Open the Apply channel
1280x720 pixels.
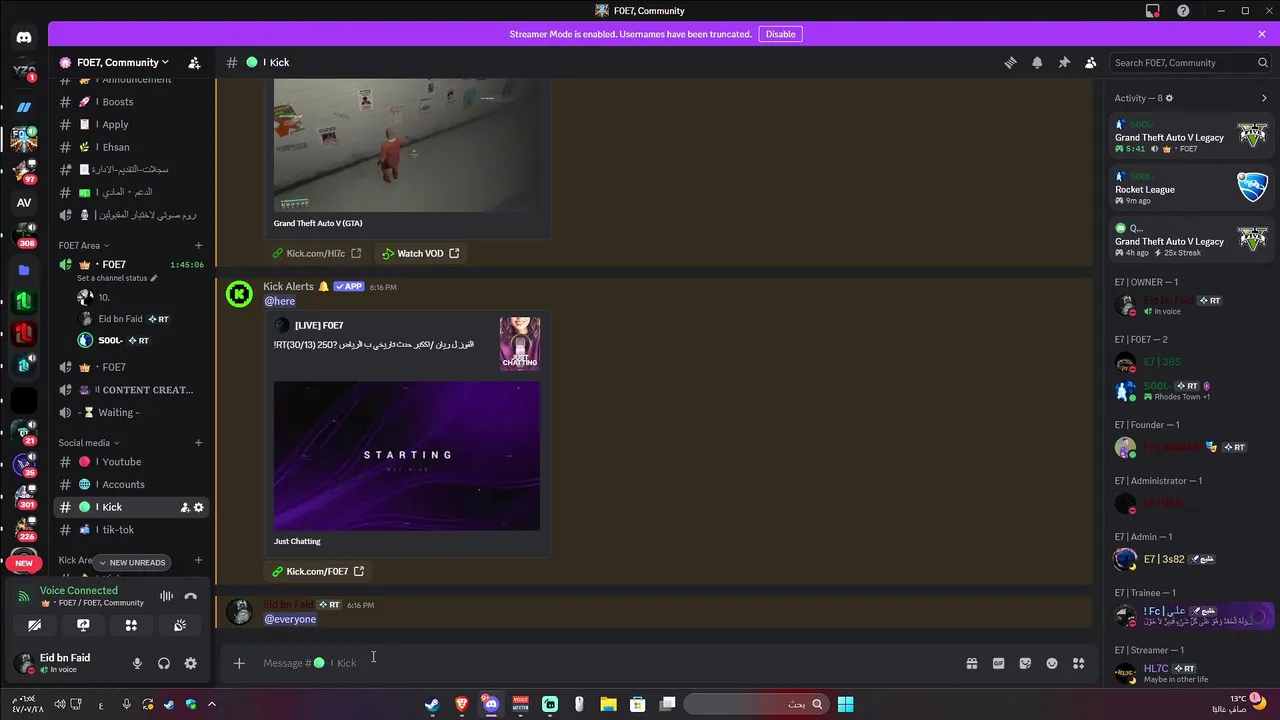[x=131, y=125]
